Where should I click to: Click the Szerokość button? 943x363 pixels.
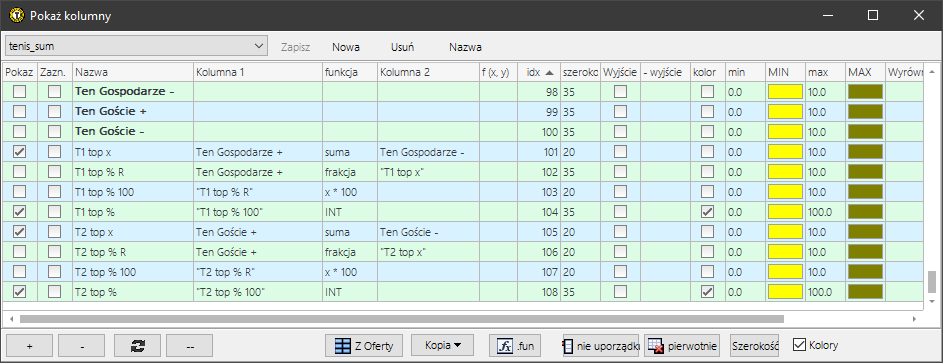click(x=755, y=346)
